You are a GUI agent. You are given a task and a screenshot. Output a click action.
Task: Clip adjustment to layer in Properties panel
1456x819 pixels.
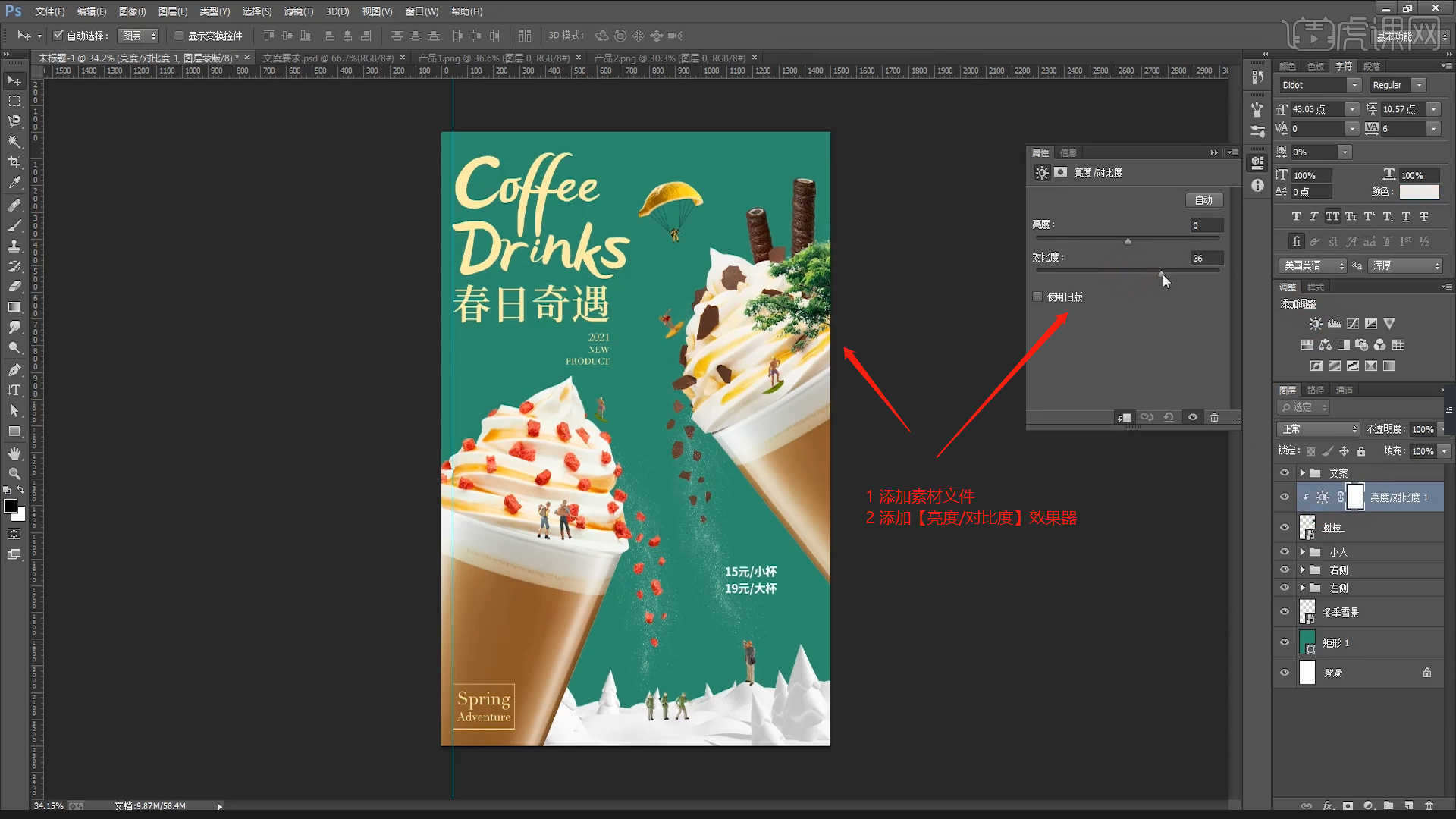tap(1124, 418)
